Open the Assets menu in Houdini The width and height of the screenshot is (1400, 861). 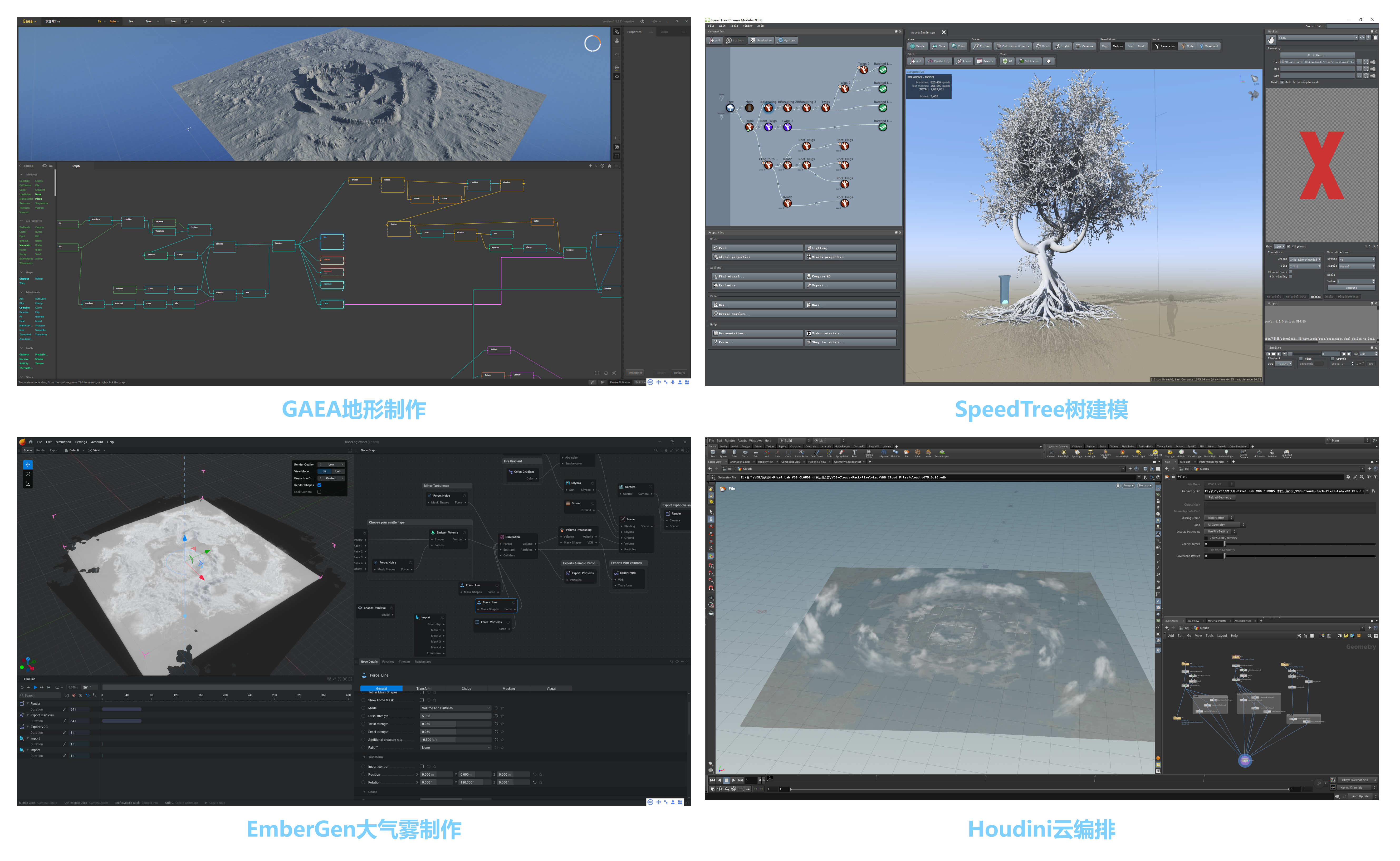[x=742, y=441]
